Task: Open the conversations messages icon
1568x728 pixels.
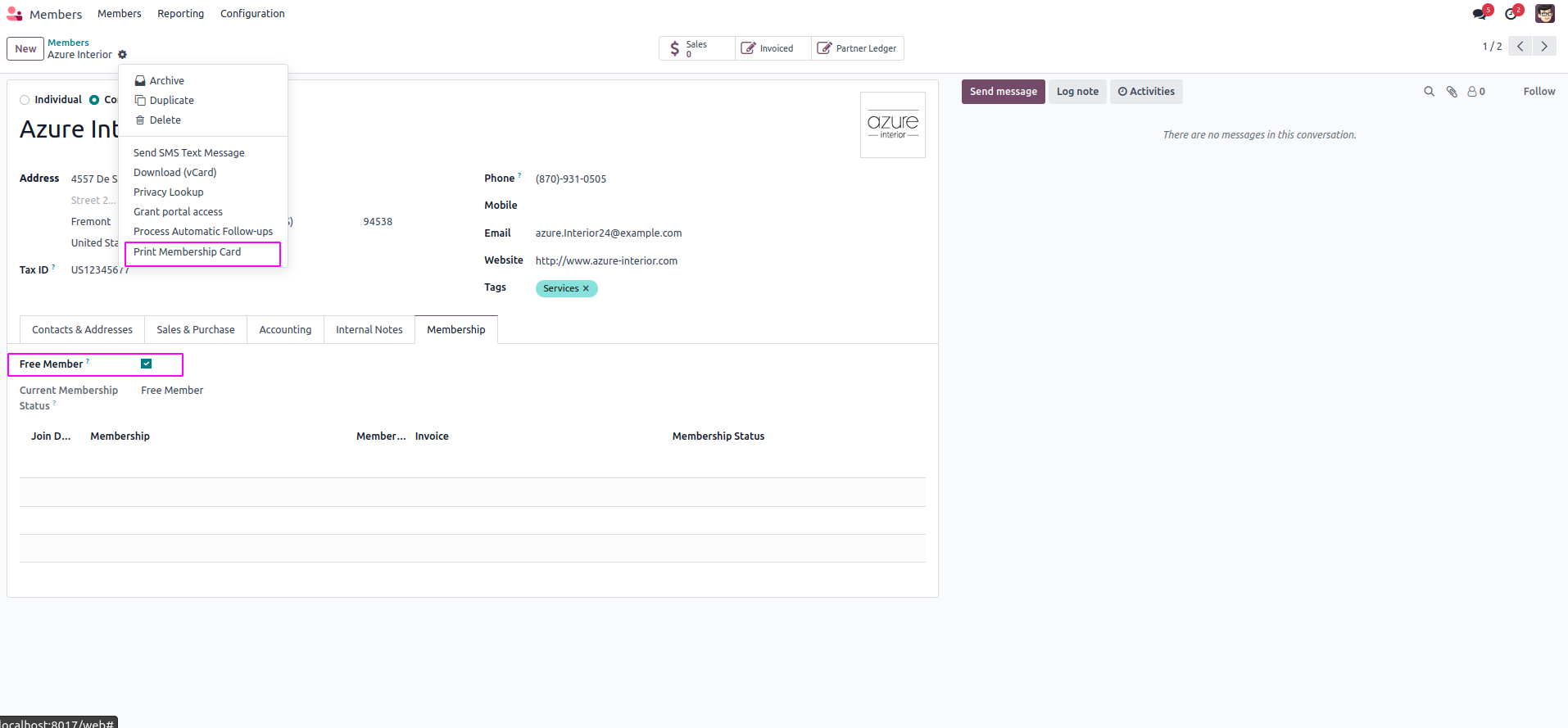Action: (1480, 14)
